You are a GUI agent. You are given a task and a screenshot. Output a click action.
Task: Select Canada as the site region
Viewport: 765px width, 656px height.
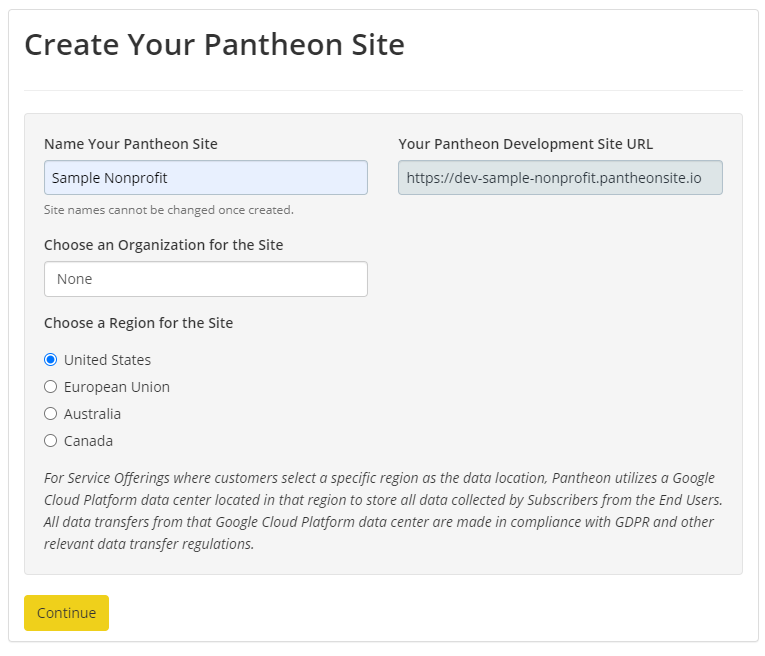point(51,441)
